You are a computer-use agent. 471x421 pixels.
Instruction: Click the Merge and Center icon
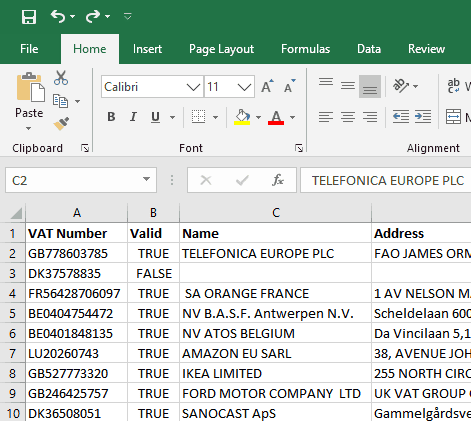453,117
